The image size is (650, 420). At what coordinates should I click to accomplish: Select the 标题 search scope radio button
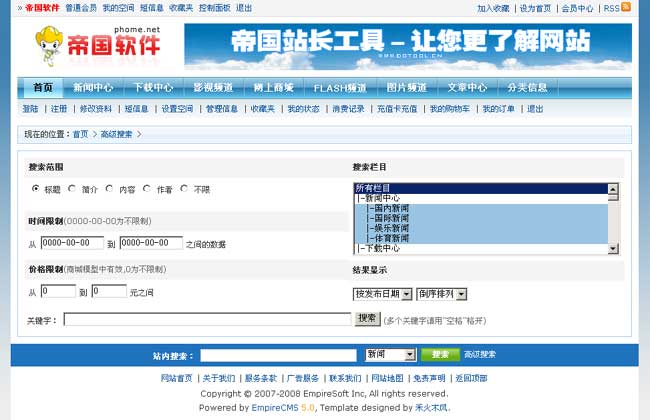[36, 188]
